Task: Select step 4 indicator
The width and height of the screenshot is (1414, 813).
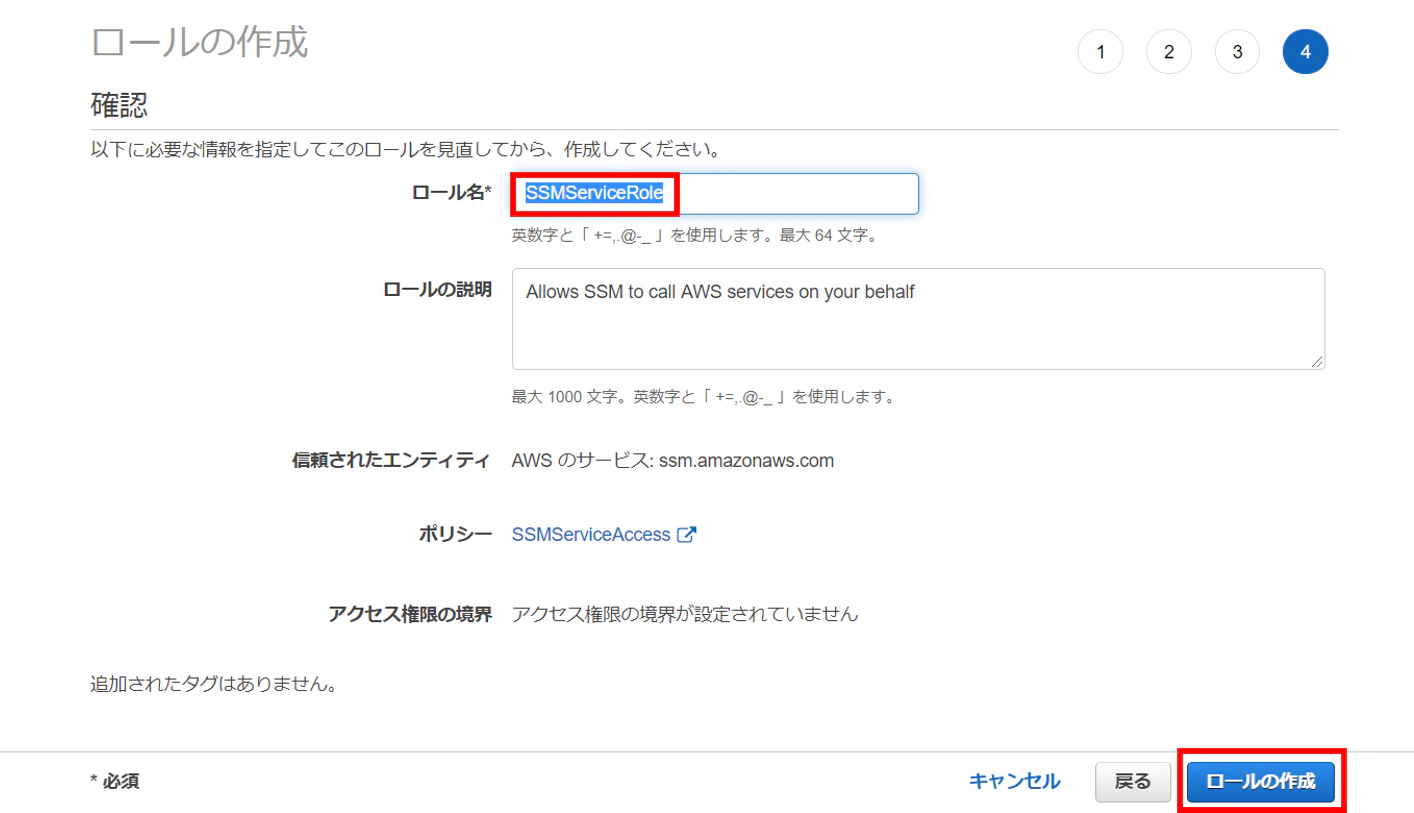Action: [1305, 52]
